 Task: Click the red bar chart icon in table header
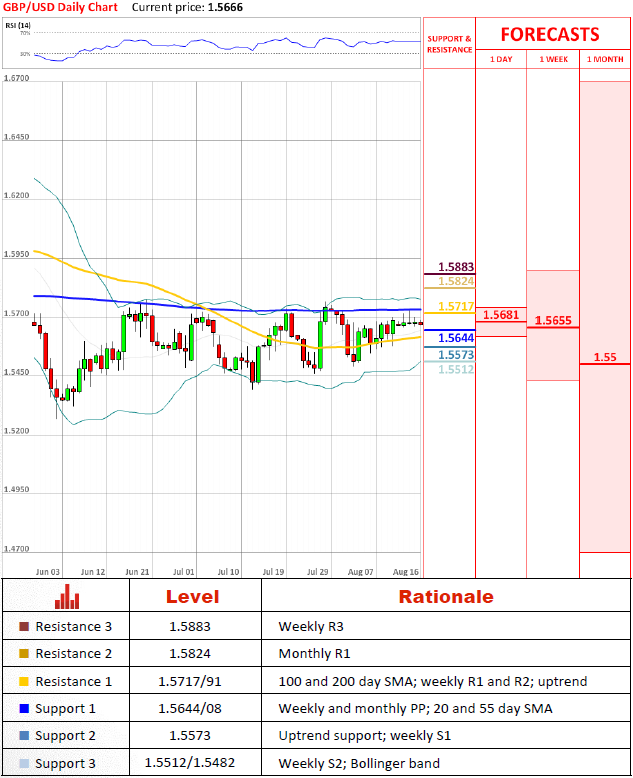click(x=67, y=597)
